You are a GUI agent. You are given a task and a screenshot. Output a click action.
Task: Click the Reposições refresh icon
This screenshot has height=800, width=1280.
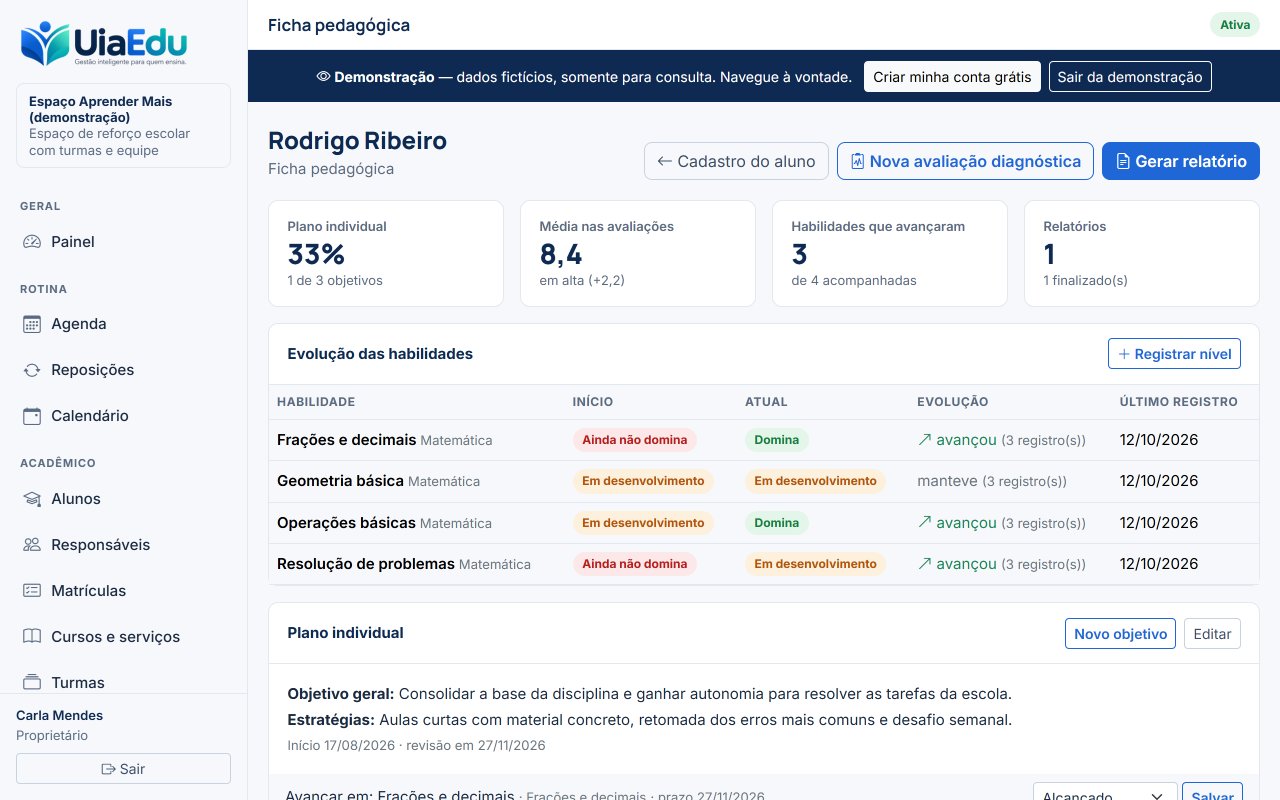(32, 370)
